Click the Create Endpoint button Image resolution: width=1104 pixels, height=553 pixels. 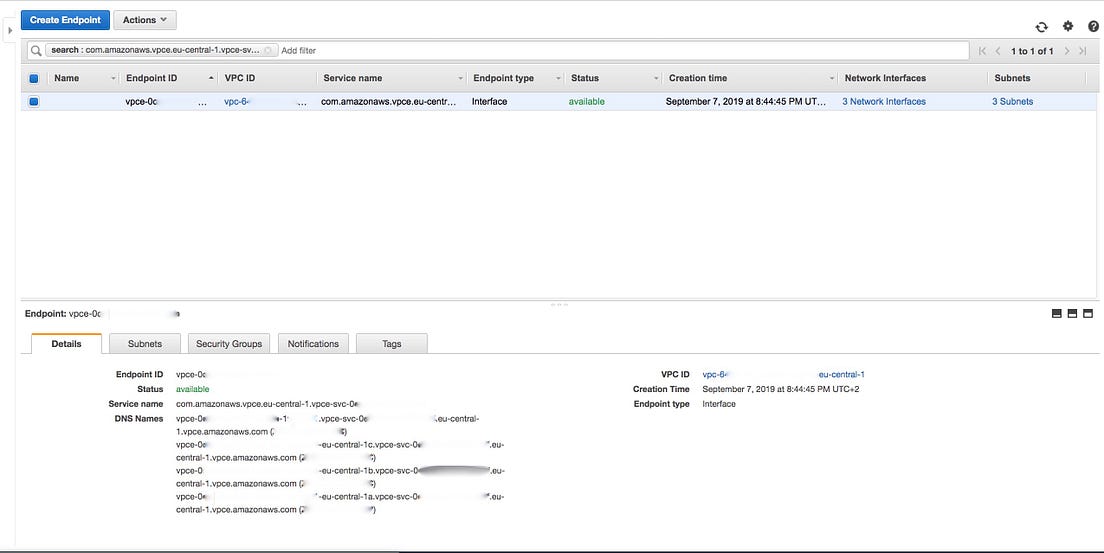[65, 20]
